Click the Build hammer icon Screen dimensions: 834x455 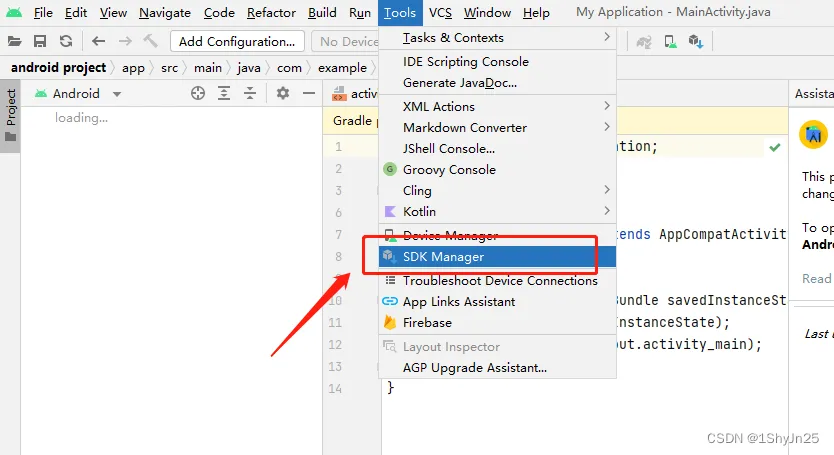151,41
